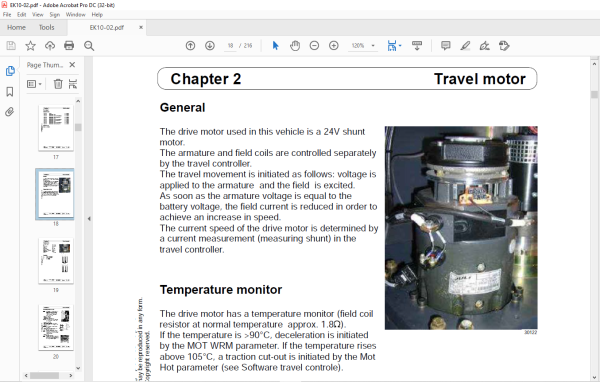Add bookmark with the star icon

30,46
